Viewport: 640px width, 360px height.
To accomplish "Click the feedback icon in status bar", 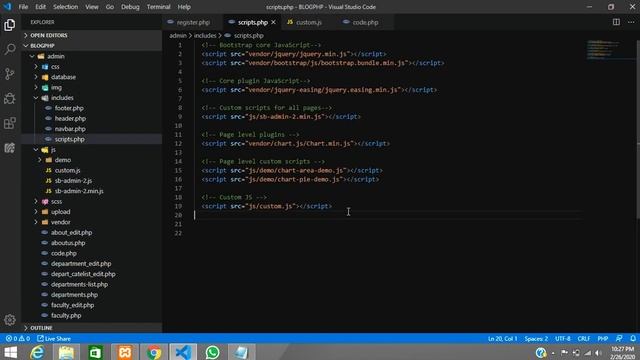I will tap(619, 339).
